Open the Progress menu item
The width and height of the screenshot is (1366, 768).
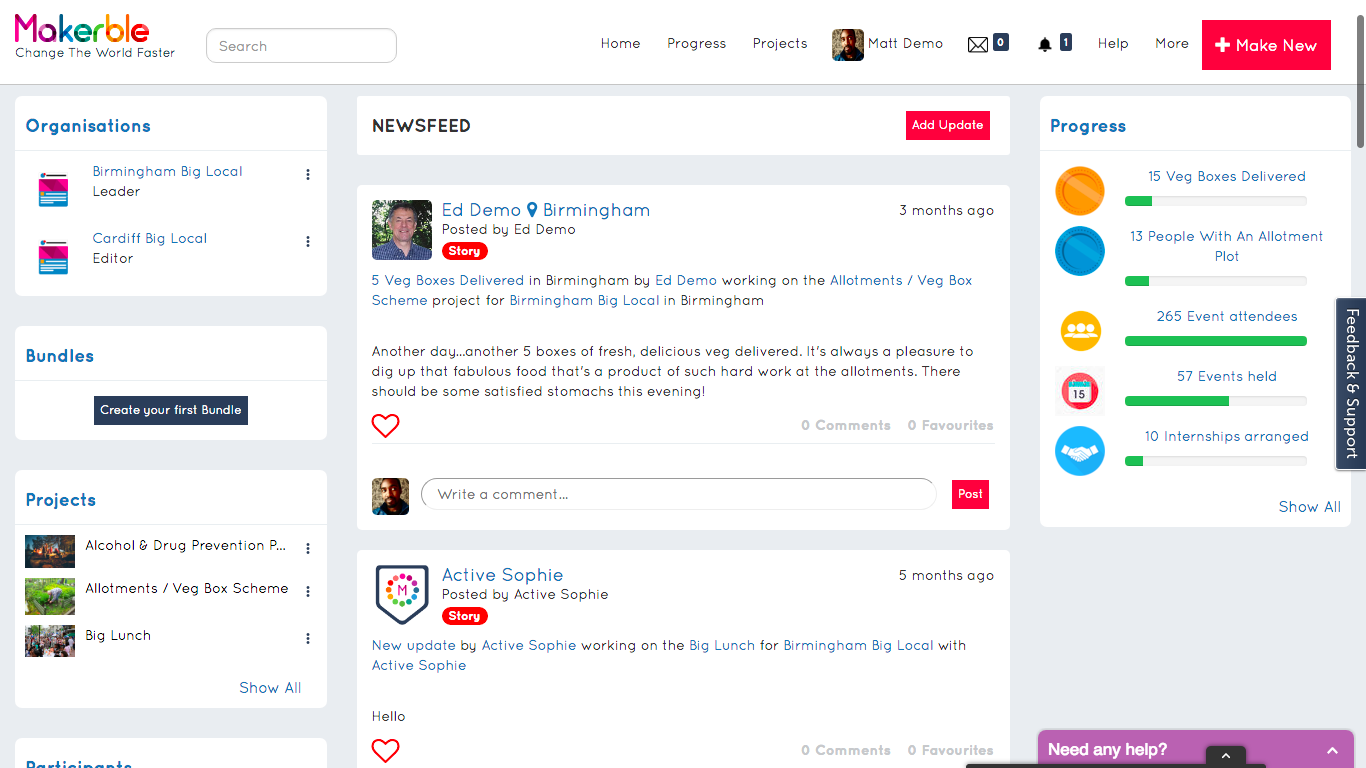tap(697, 44)
